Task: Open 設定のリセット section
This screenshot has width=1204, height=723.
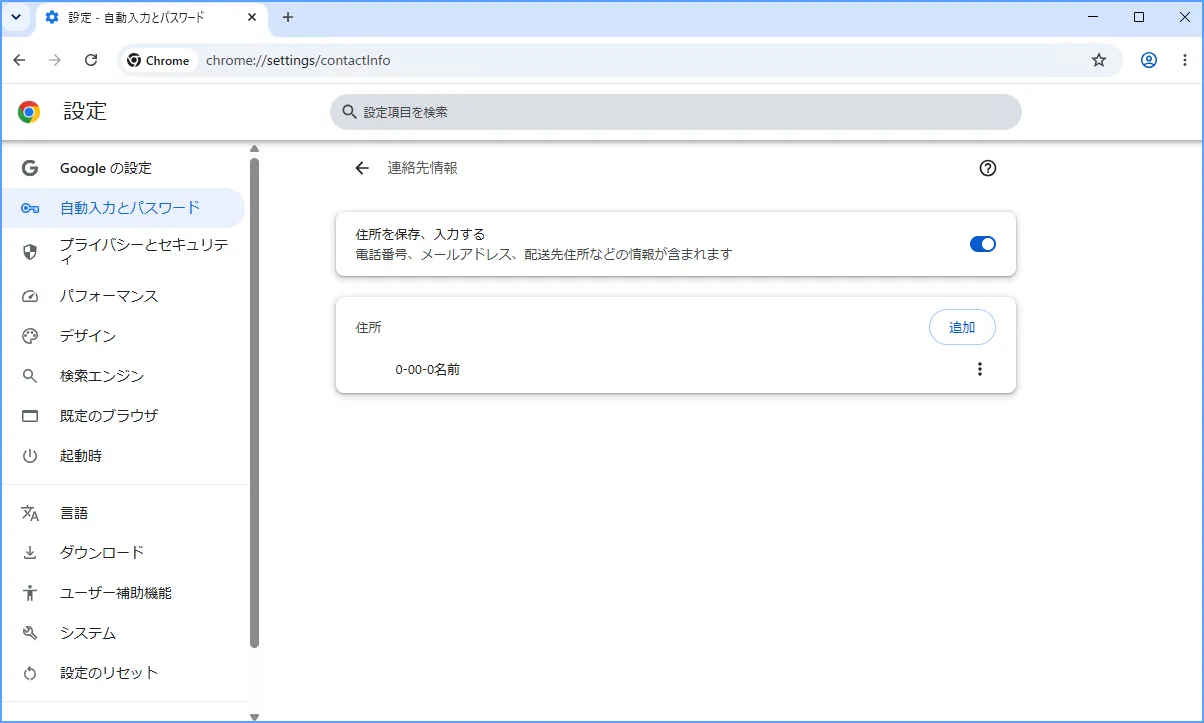Action: point(123,673)
